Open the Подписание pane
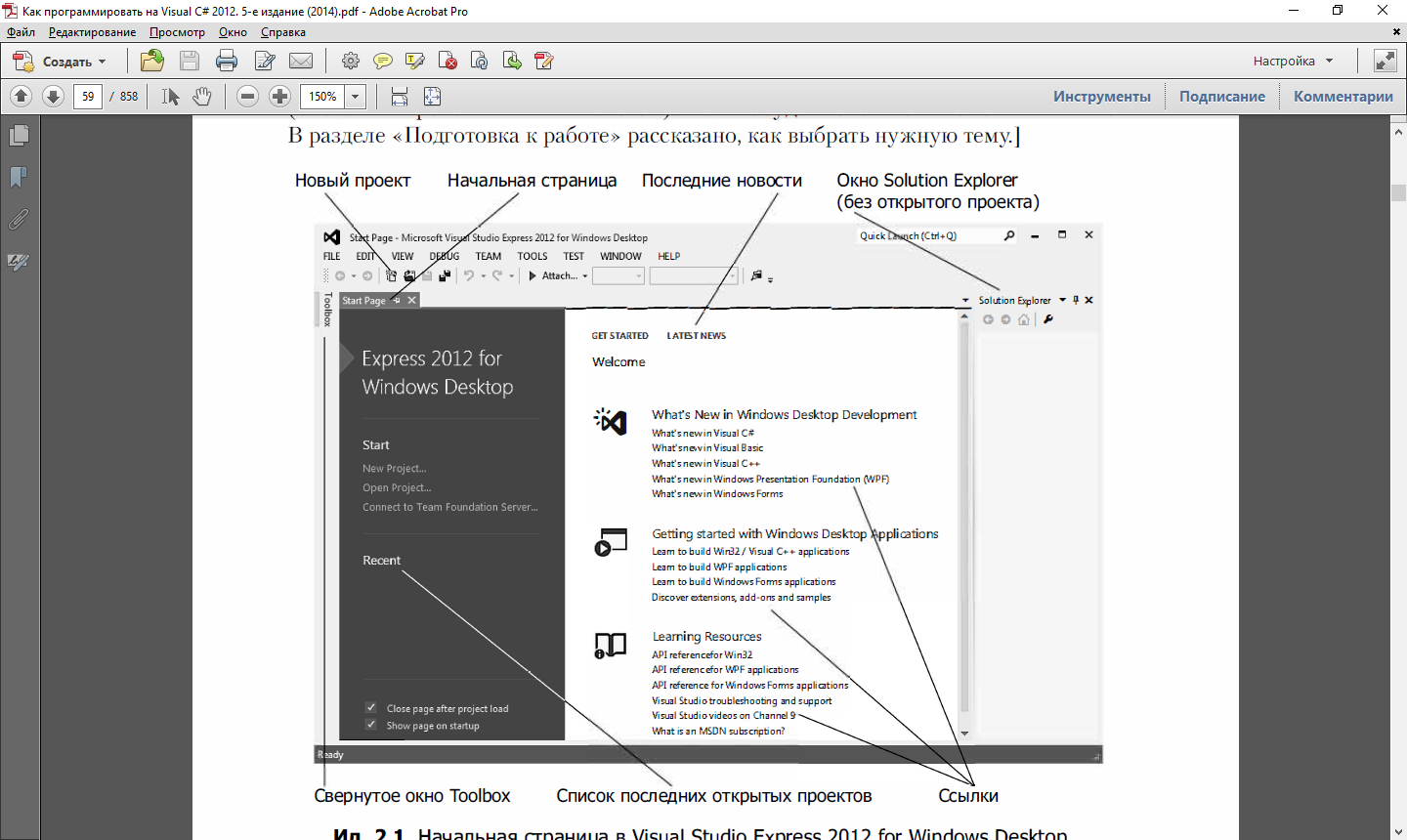The width and height of the screenshot is (1407, 840). tap(1222, 96)
